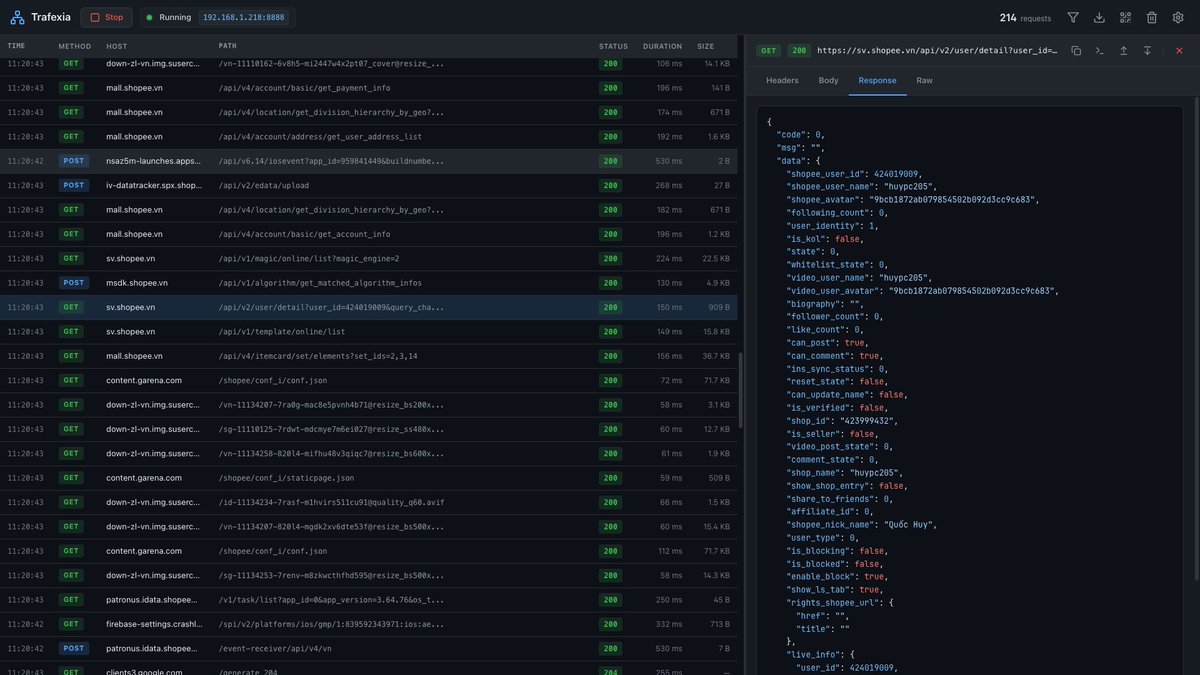Close the request detail panel with red X
The image size is (1200, 675).
pos(1179,50)
